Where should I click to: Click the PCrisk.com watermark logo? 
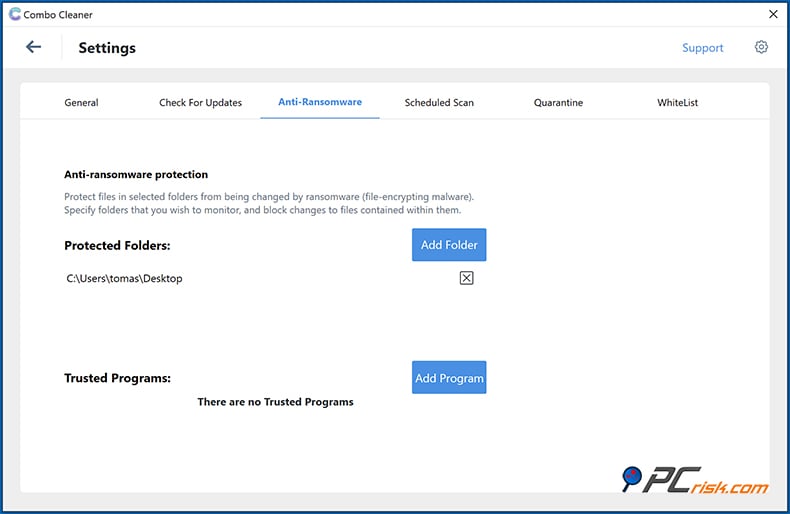[694, 481]
